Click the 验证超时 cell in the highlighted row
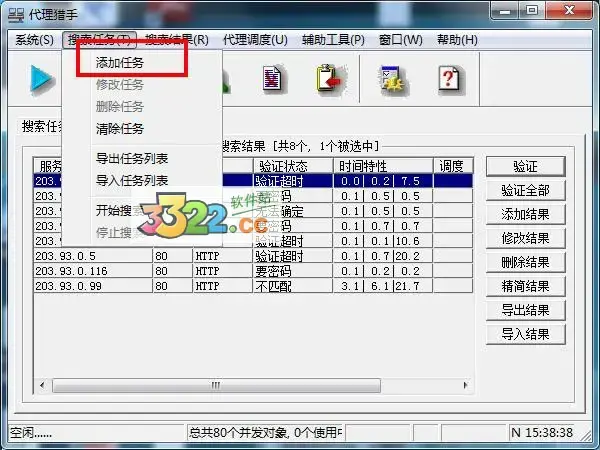This screenshot has height=450, width=600. 293,181
